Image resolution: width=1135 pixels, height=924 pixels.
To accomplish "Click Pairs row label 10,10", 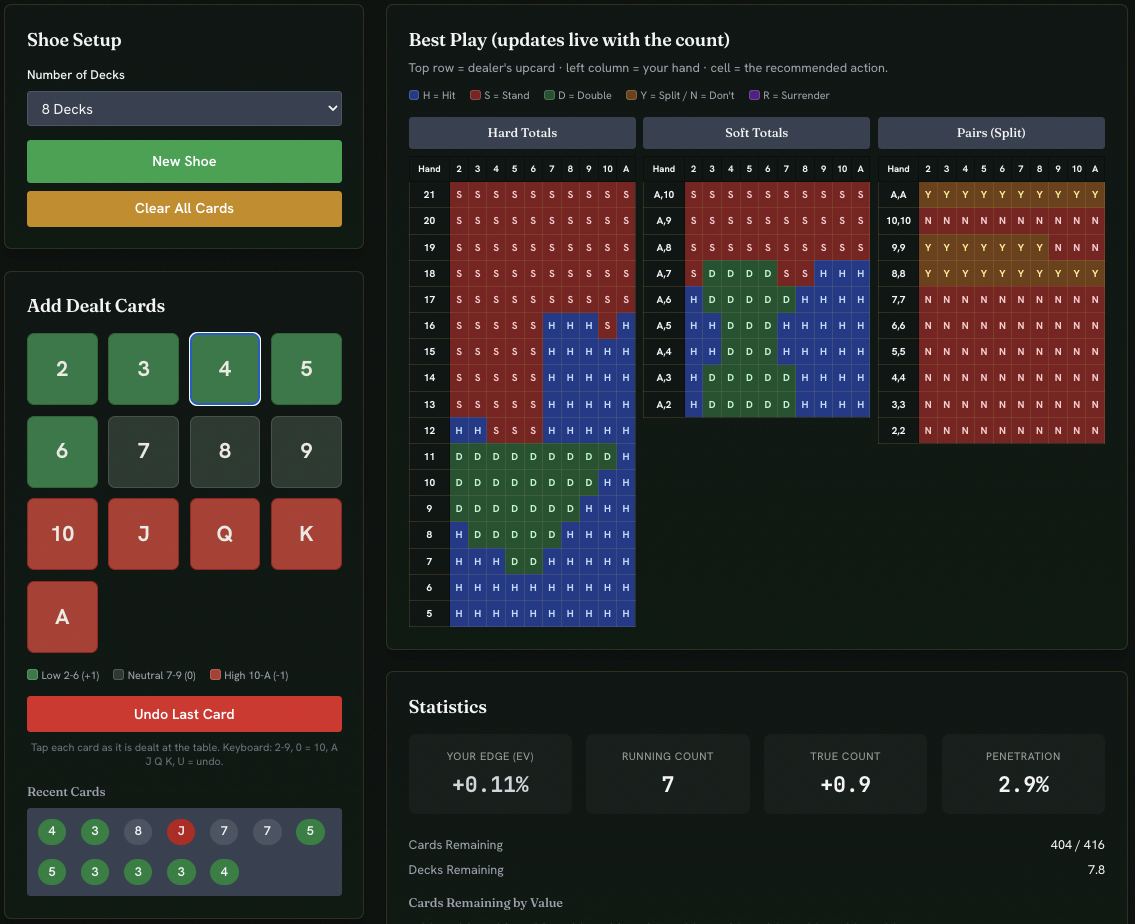I will (898, 221).
